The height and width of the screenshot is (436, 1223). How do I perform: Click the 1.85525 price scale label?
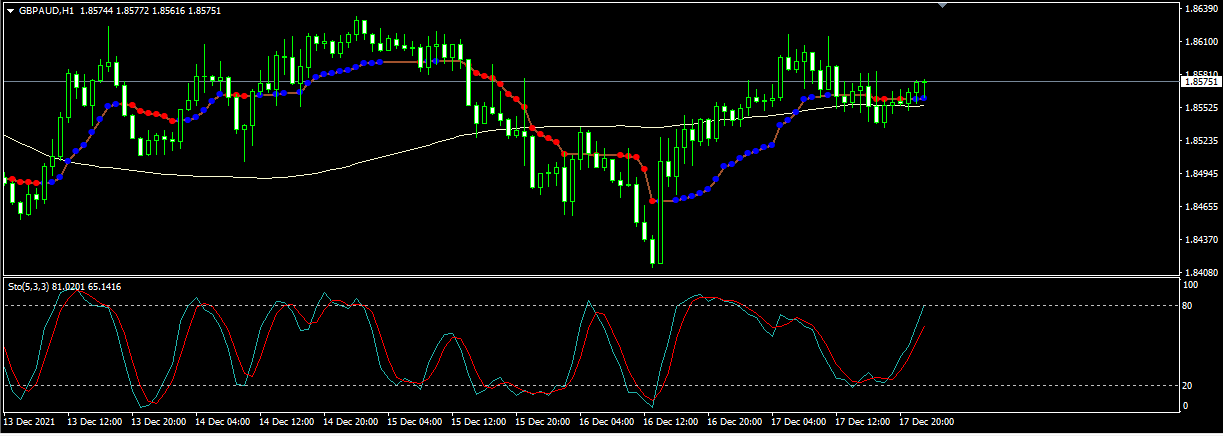pos(1199,108)
